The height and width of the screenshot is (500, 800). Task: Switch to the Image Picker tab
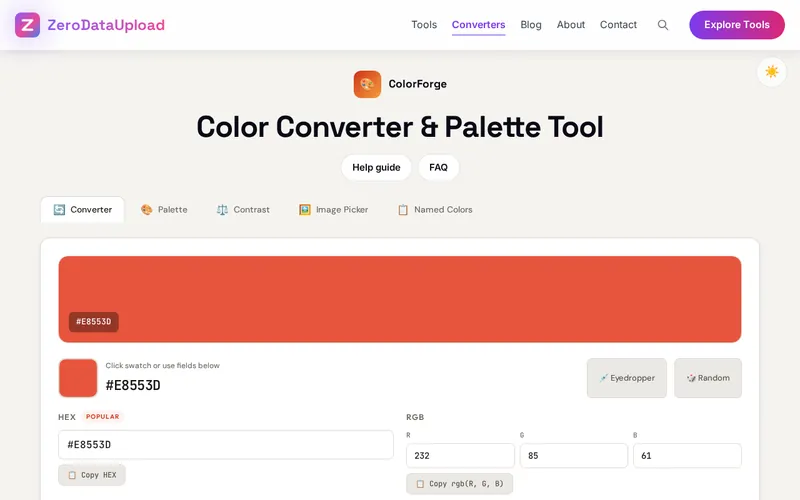pos(333,210)
